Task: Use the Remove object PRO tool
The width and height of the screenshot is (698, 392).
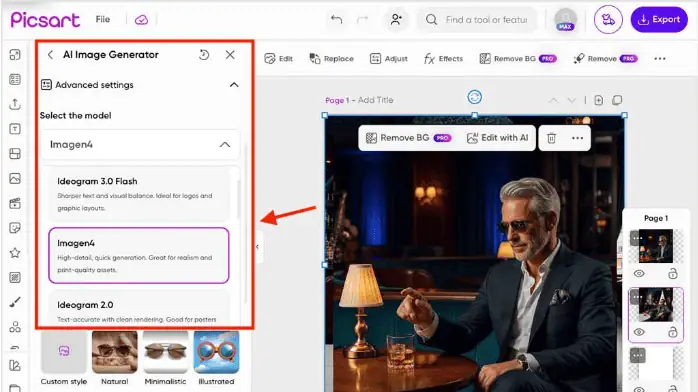Action: click(605, 59)
